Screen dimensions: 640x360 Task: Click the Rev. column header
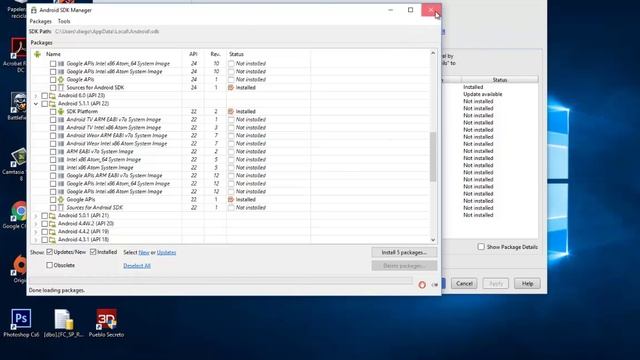point(216,54)
